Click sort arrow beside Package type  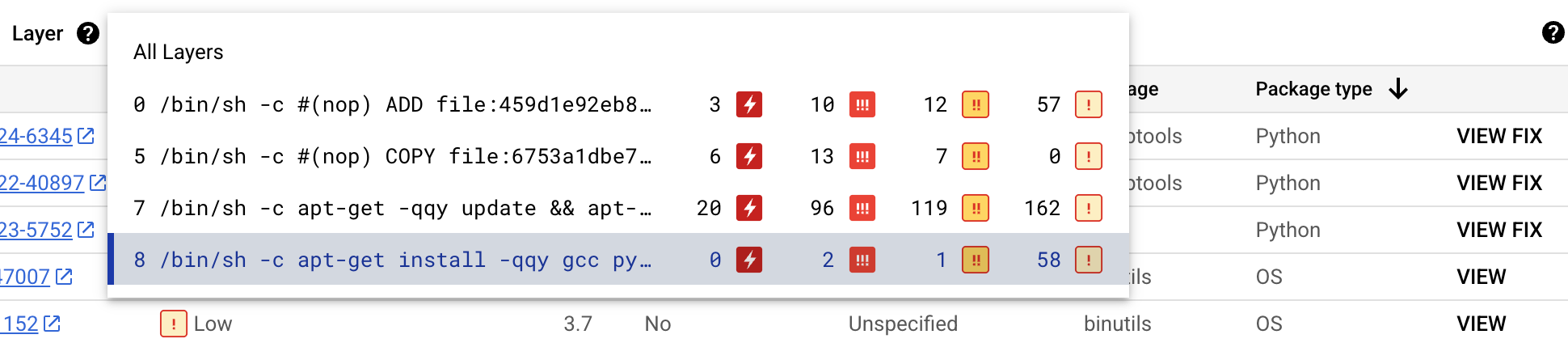coord(1398,89)
